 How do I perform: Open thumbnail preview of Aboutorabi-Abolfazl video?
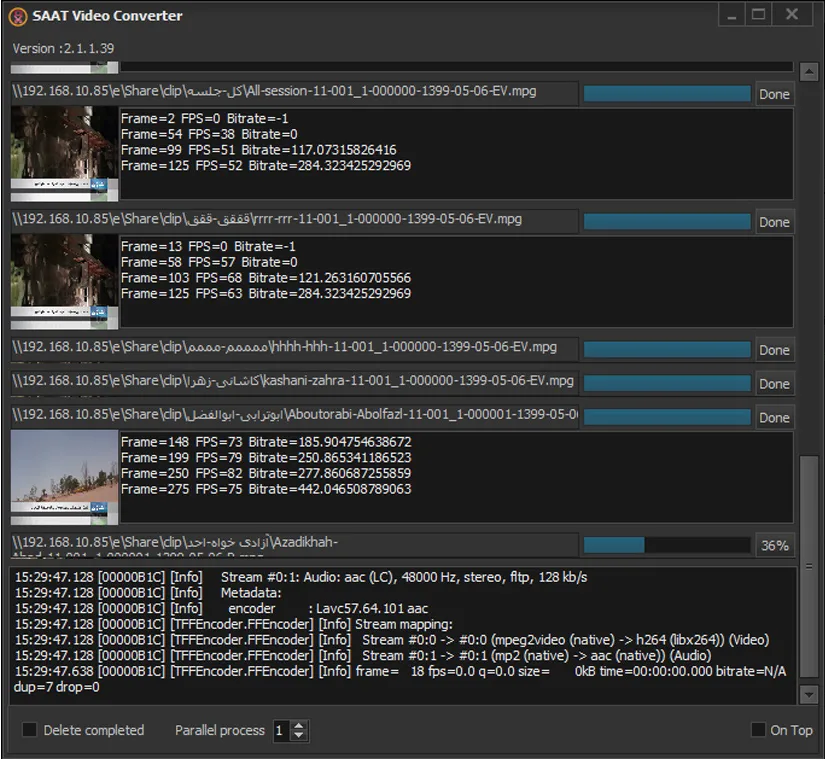64,477
